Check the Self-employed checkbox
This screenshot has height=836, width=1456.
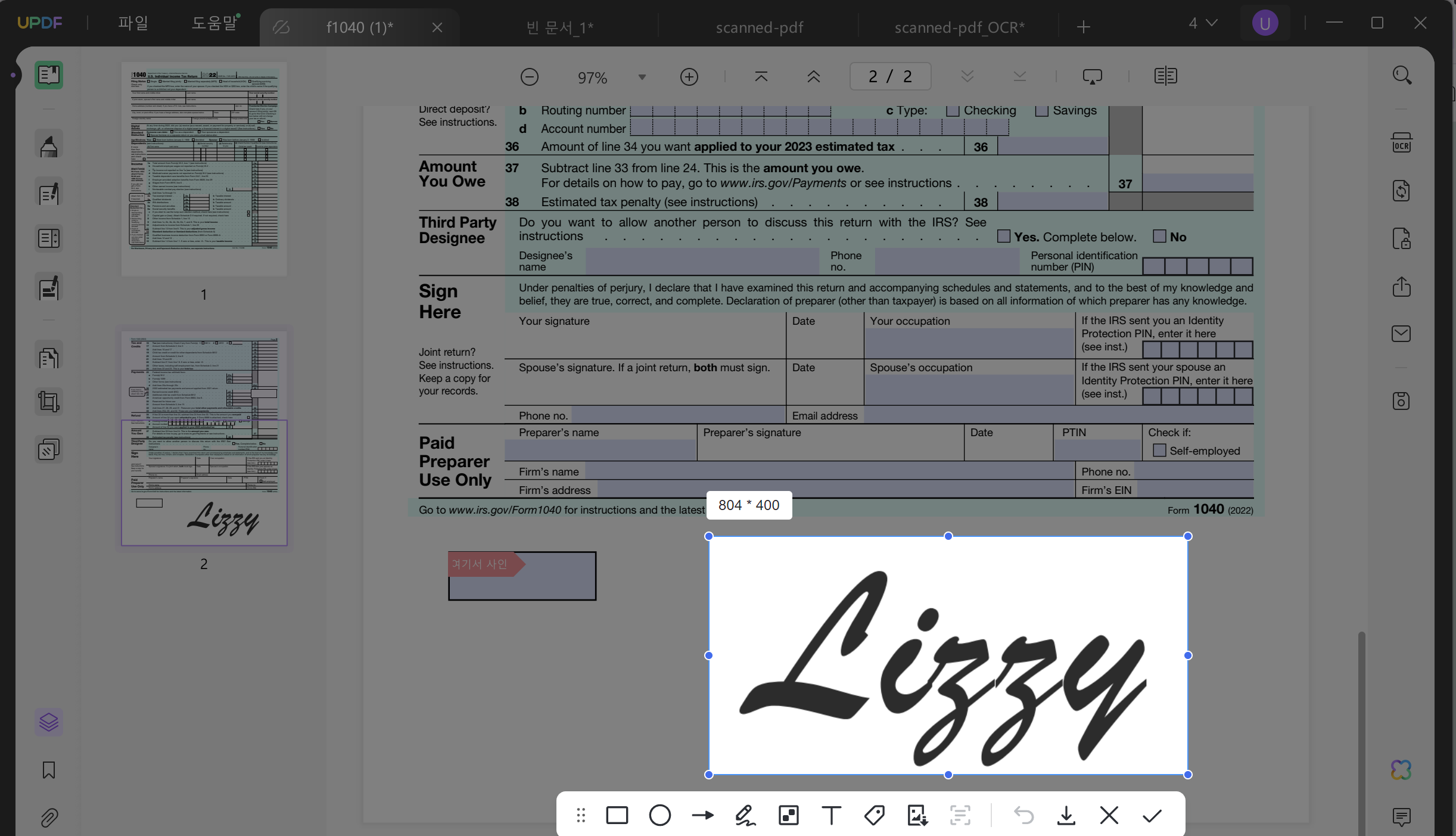click(1159, 450)
